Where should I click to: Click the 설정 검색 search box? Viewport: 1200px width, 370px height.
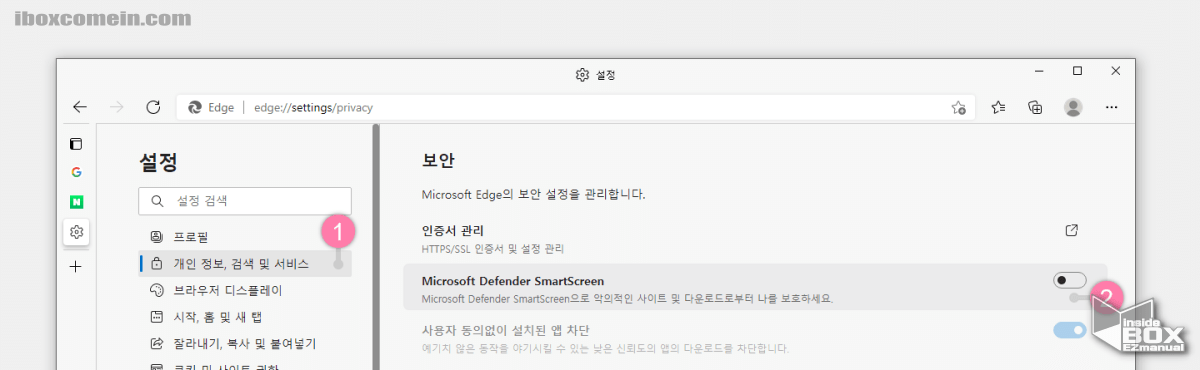[x=245, y=201]
